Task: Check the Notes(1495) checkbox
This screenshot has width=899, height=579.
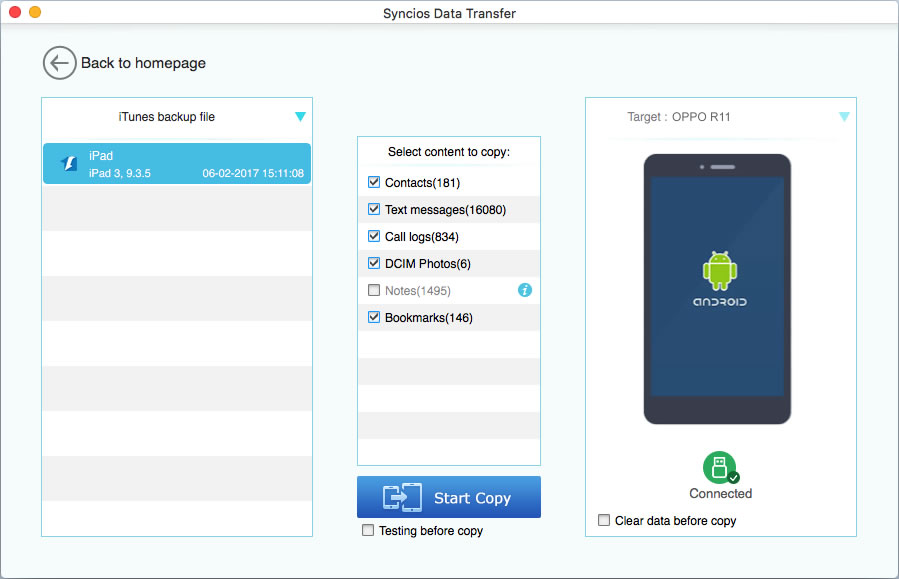Action: pos(374,290)
